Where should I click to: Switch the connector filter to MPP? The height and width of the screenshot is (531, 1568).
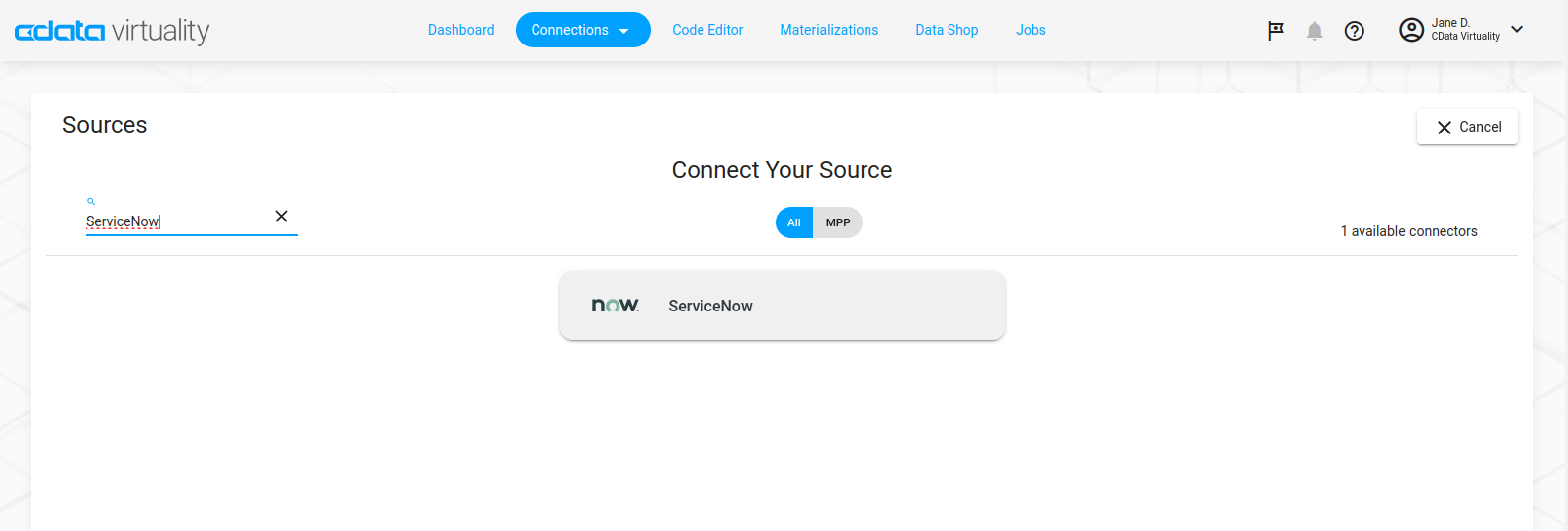coord(837,222)
